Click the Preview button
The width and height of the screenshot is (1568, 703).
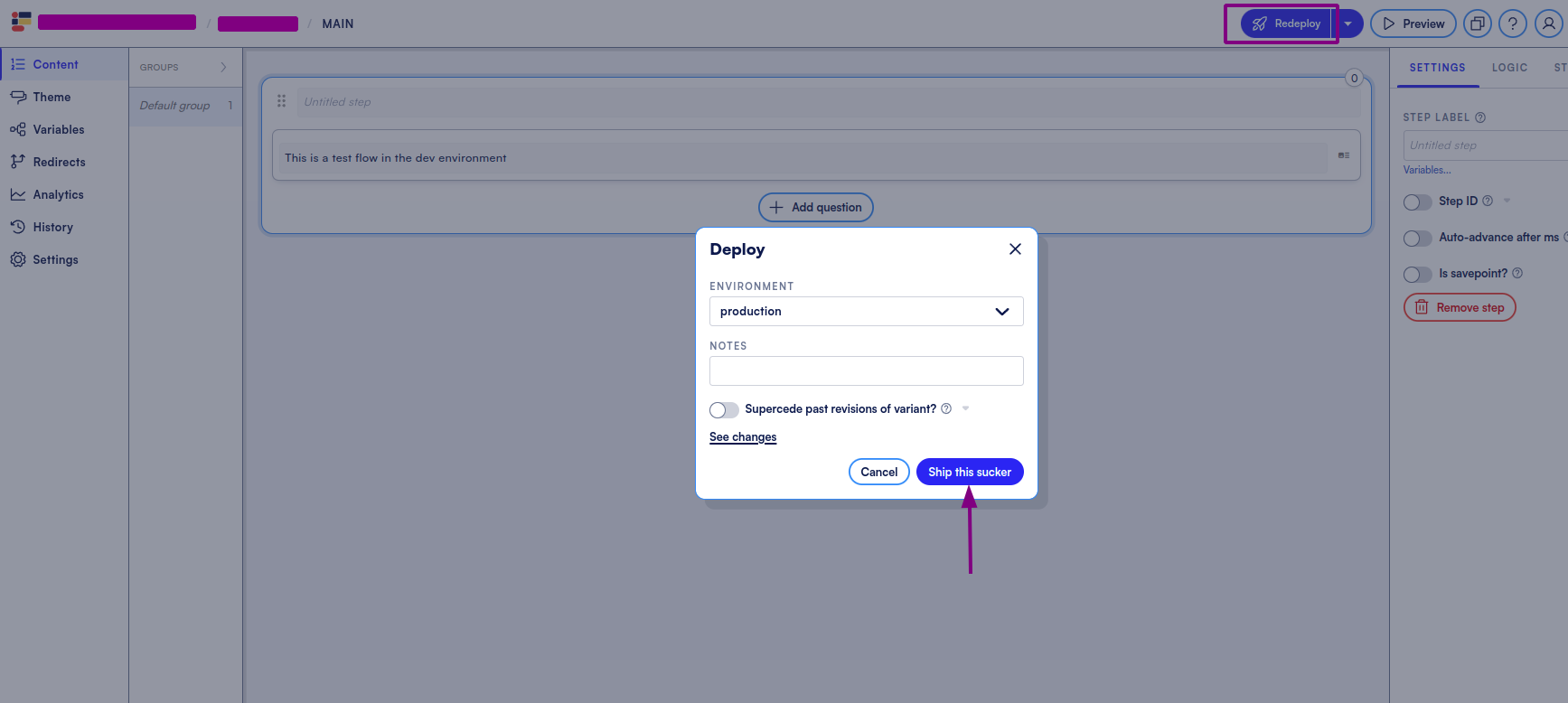point(1413,23)
